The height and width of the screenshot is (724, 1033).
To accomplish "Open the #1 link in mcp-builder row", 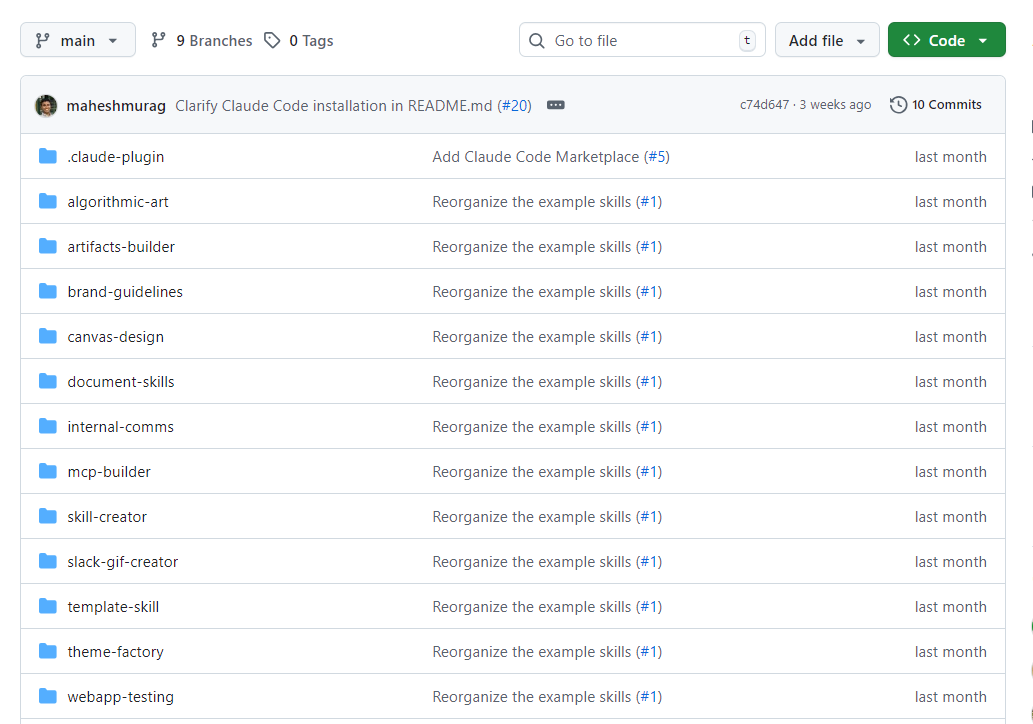I will [649, 472].
